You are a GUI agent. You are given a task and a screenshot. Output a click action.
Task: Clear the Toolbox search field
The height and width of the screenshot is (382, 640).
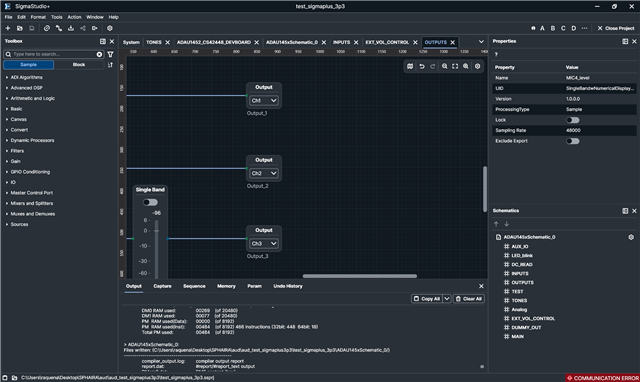pyautogui.click(x=99, y=54)
